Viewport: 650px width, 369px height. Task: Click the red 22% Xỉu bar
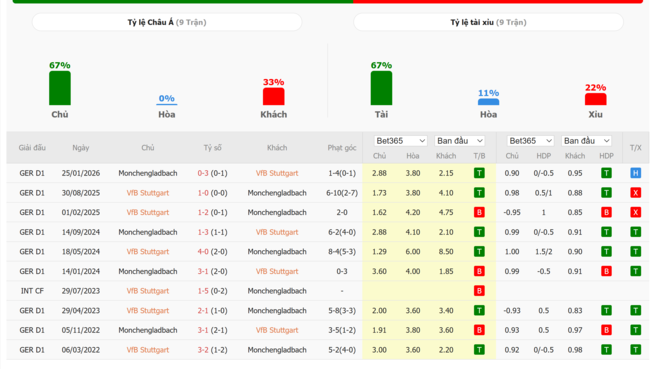[x=595, y=99]
